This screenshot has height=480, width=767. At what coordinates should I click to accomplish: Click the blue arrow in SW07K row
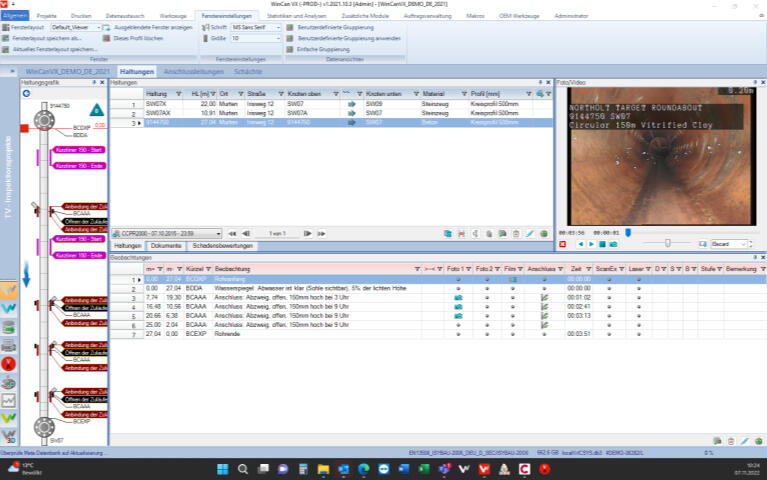[351, 103]
